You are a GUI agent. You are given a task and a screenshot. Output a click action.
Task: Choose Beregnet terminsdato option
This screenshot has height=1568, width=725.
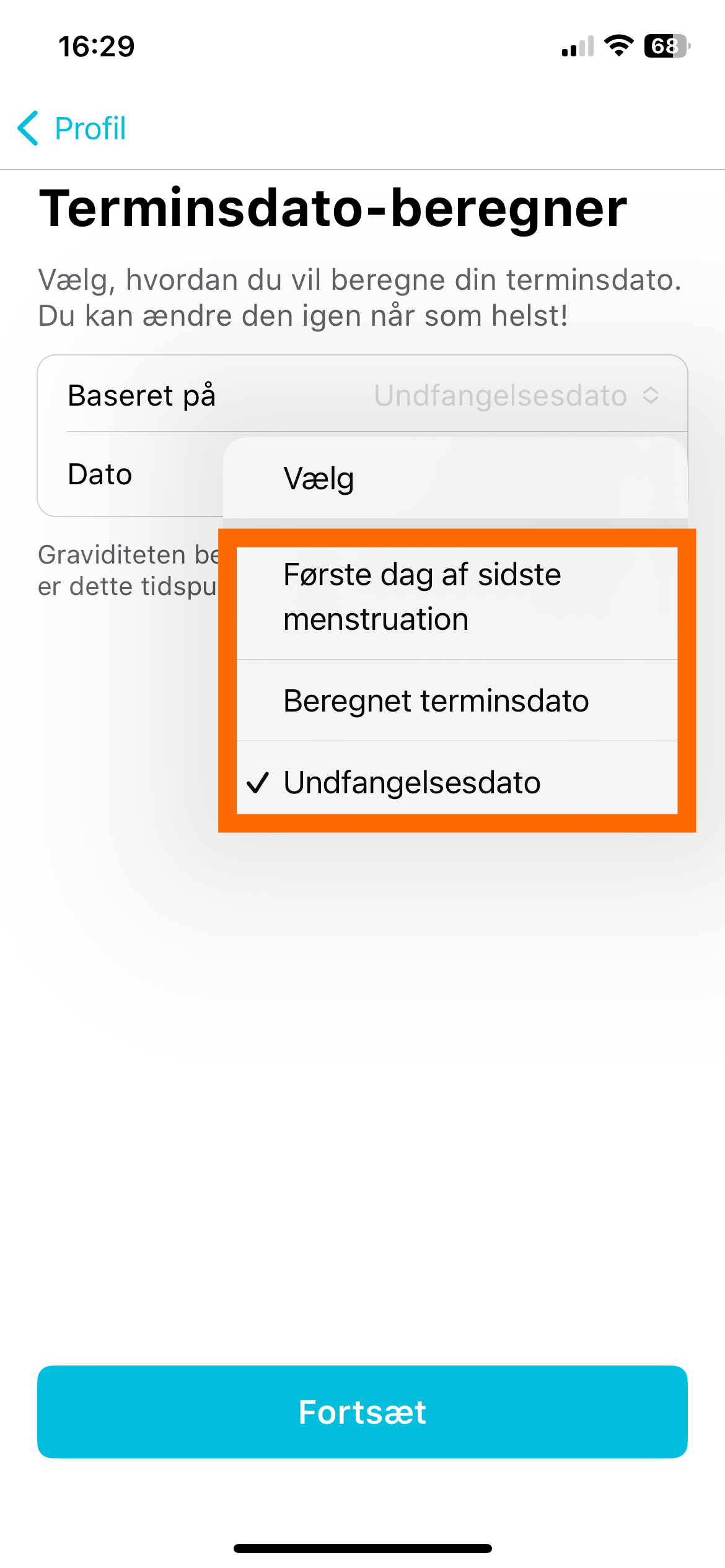[x=457, y=700]
